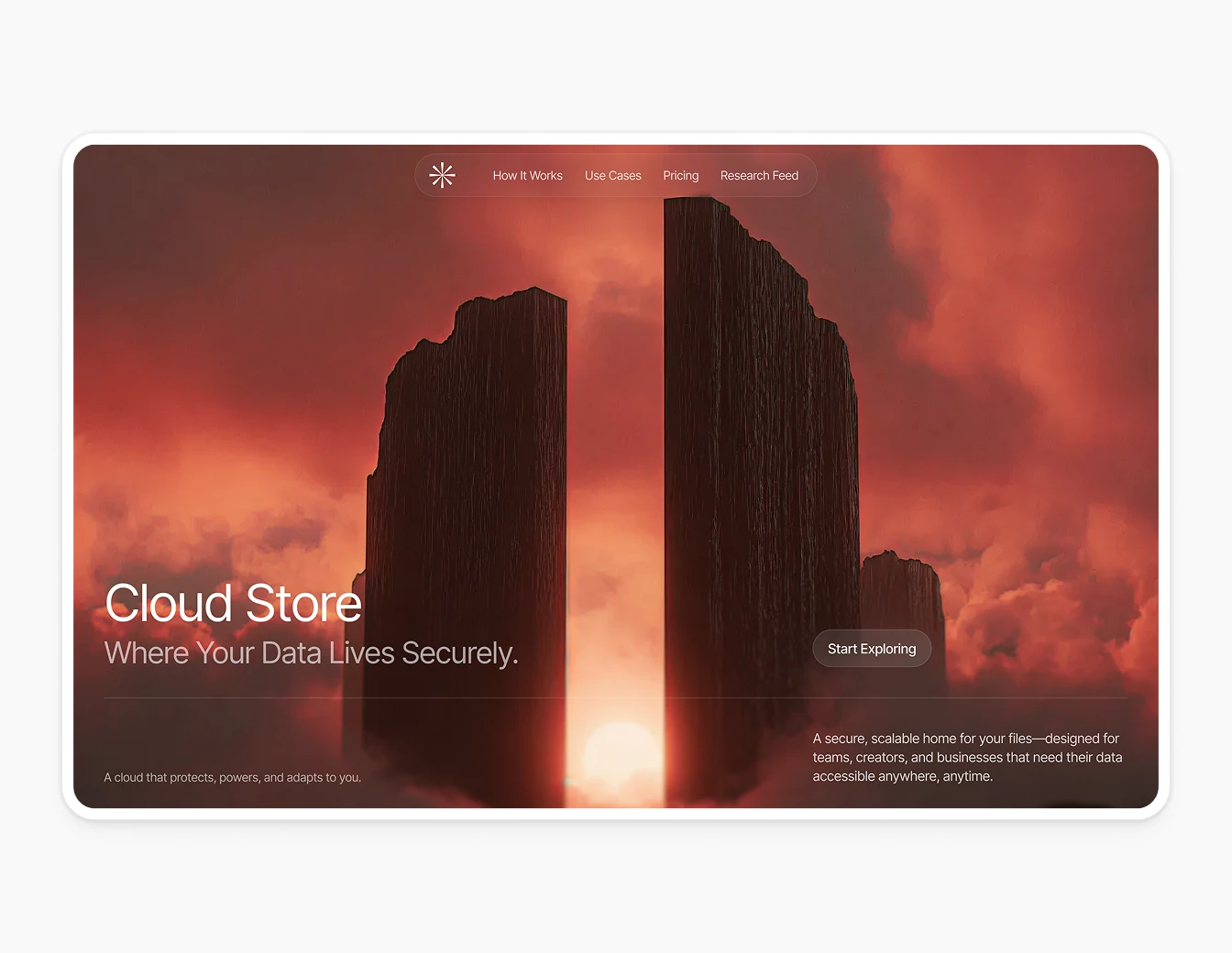The height and width of the screenshot is (953, 1232).
Task: Click the Research Feed nav link
Action: (x=759, y=175)
